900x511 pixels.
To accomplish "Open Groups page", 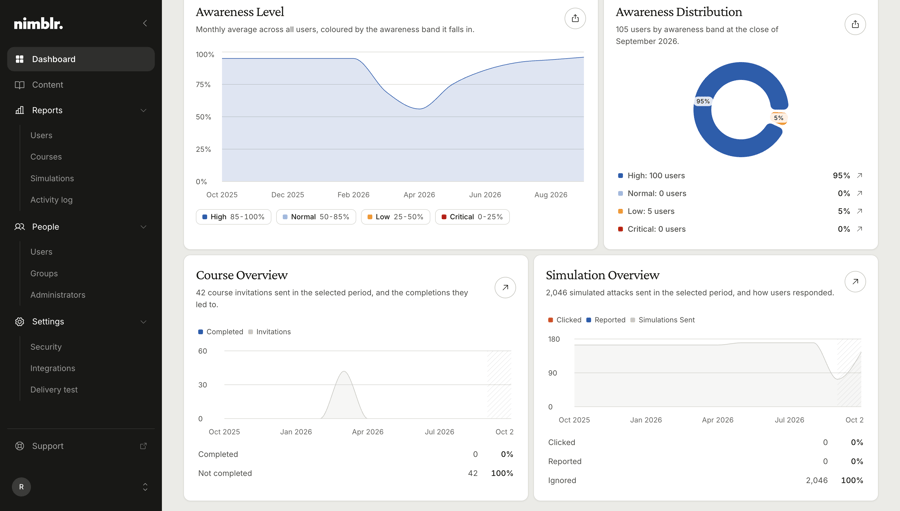I will [x=44, y=274].
